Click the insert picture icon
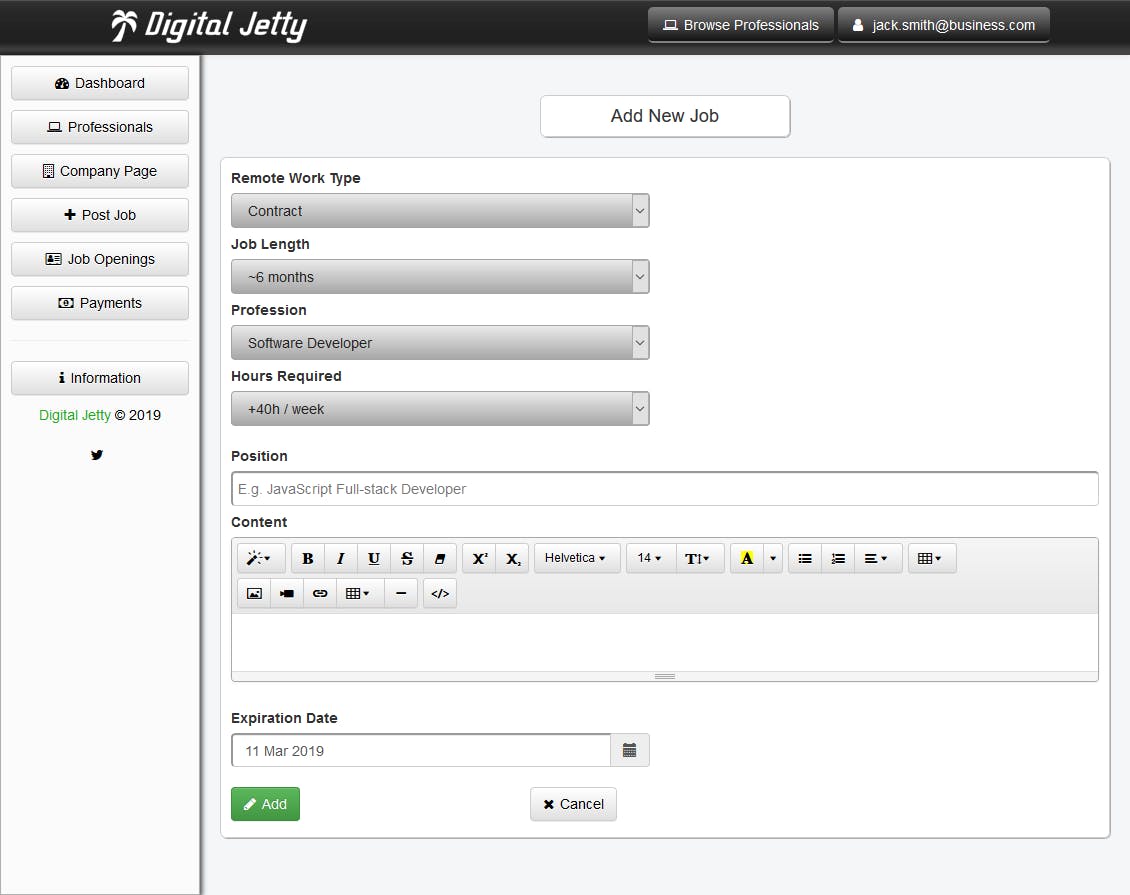This screenshot has width=1130, height=895. tap(254, 594)
